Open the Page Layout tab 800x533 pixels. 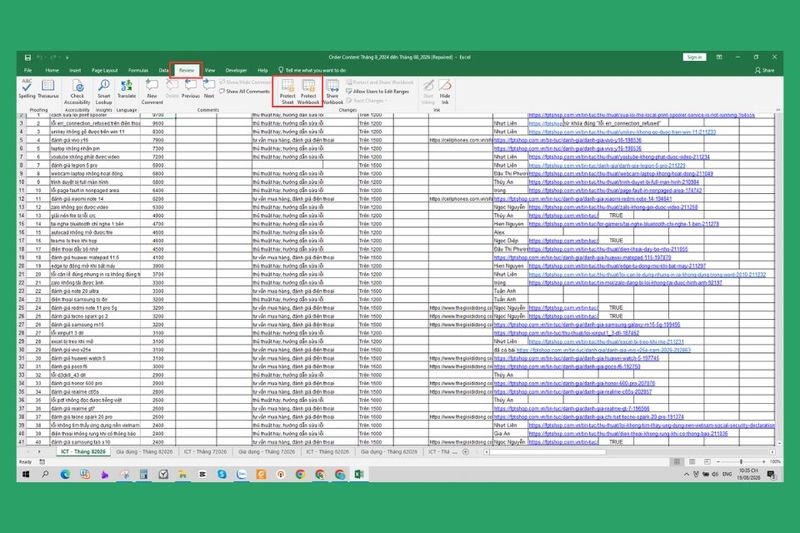click(x=105, y=70)
